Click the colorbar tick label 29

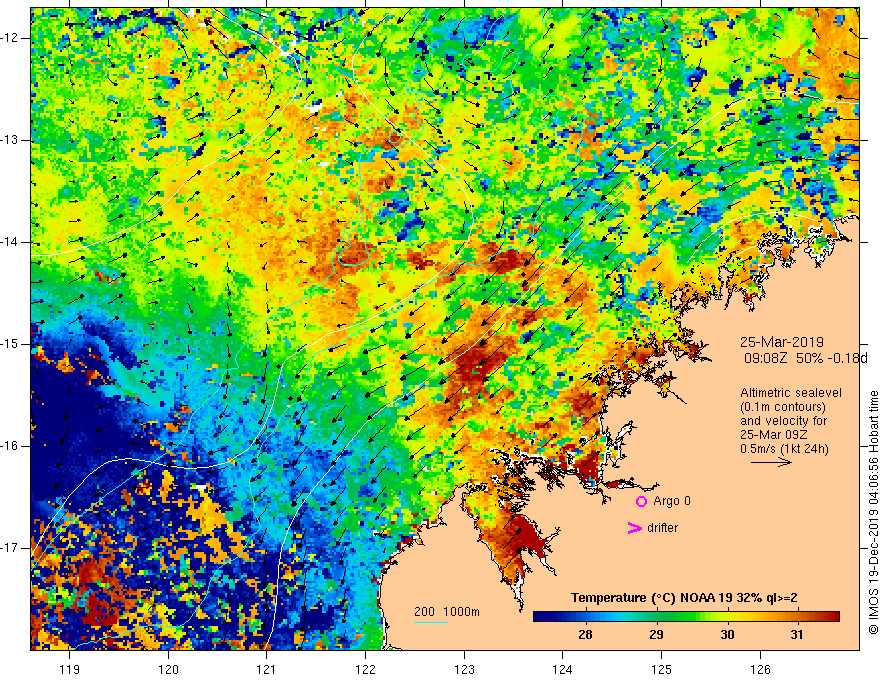[x=656, y=635]
